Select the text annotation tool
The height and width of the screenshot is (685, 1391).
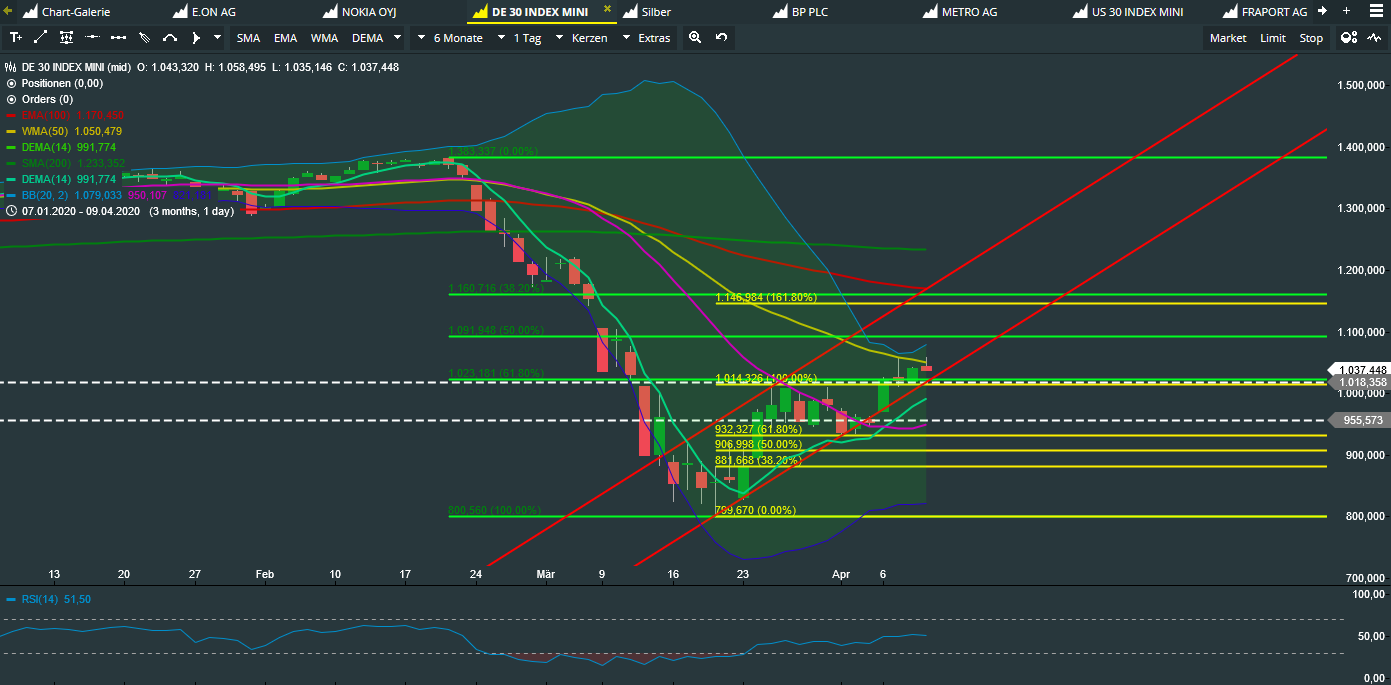point(15,38)
